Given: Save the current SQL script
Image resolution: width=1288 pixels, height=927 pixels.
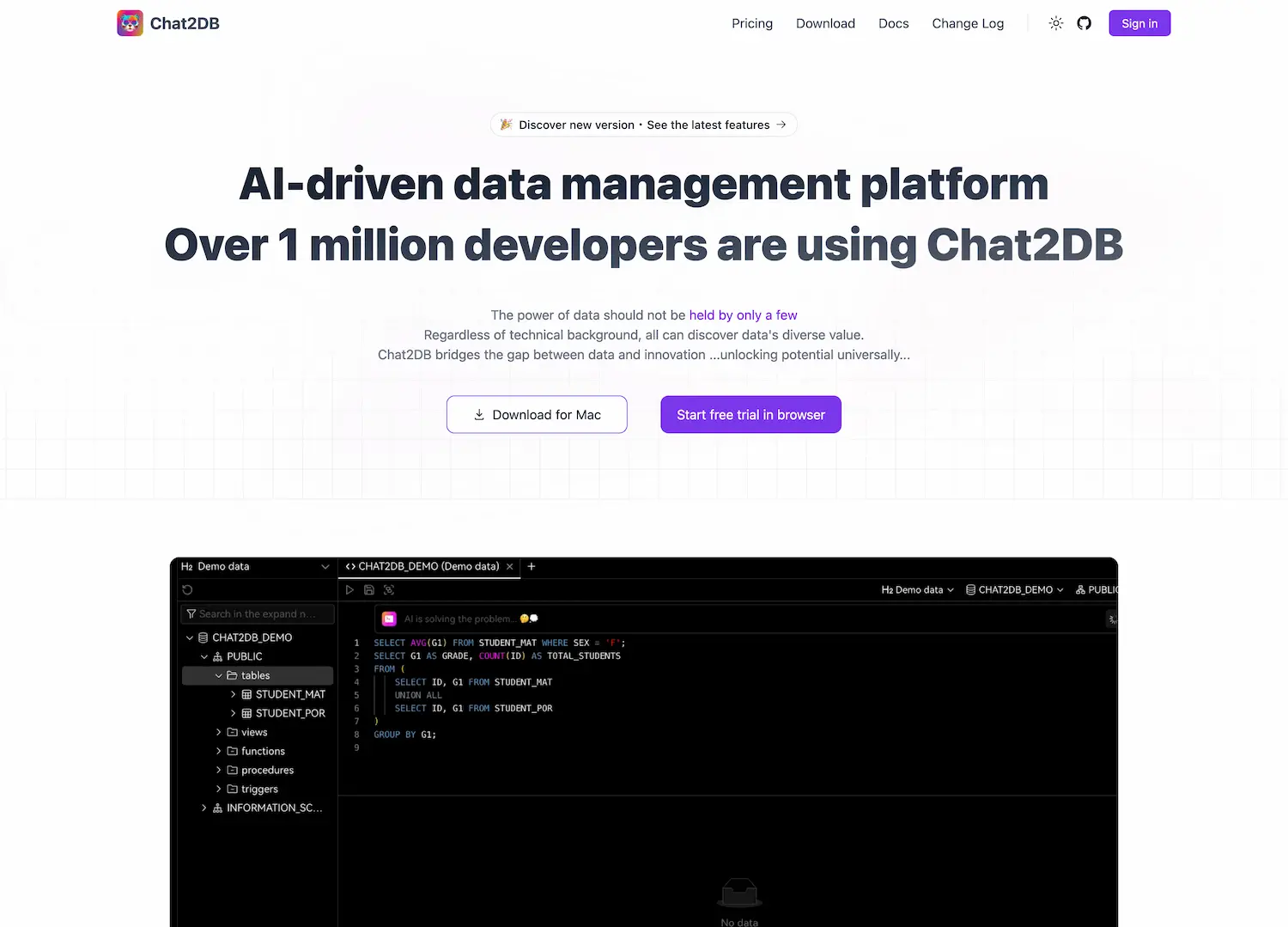Looking at the screenshot, I should (369, 589).
